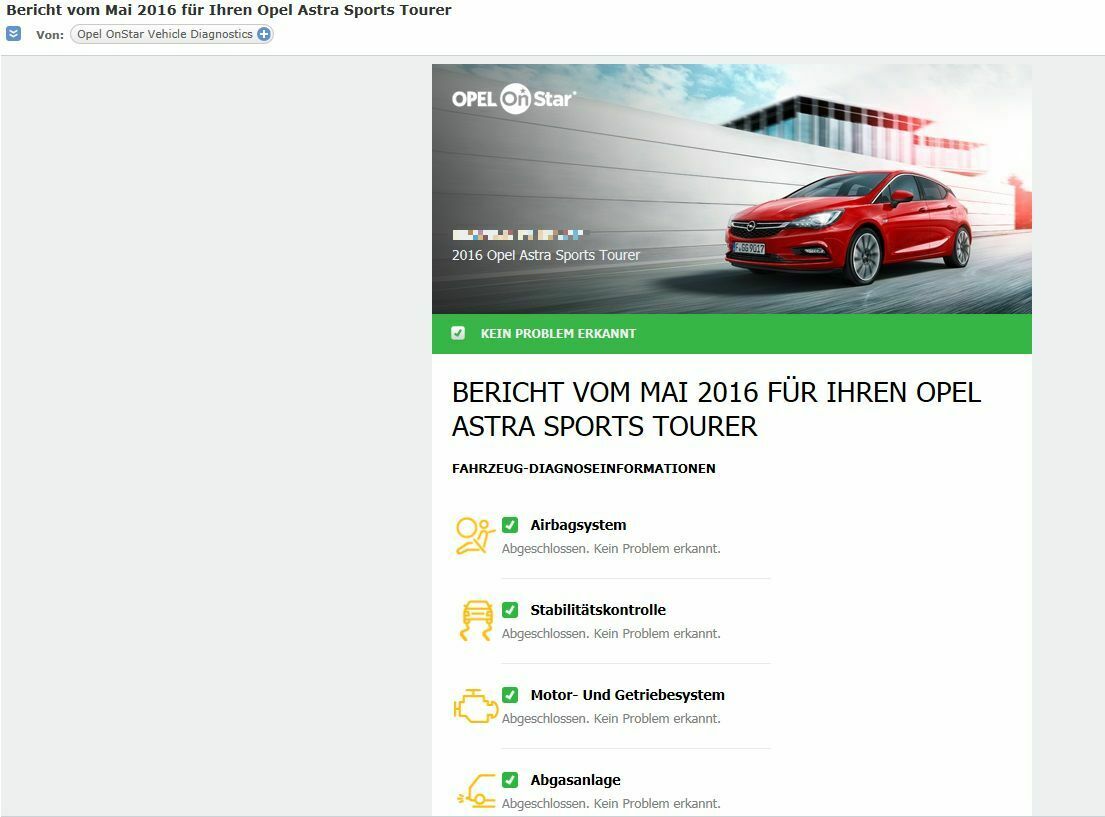Click status text under Abgasanlage

tap(611, 804)
